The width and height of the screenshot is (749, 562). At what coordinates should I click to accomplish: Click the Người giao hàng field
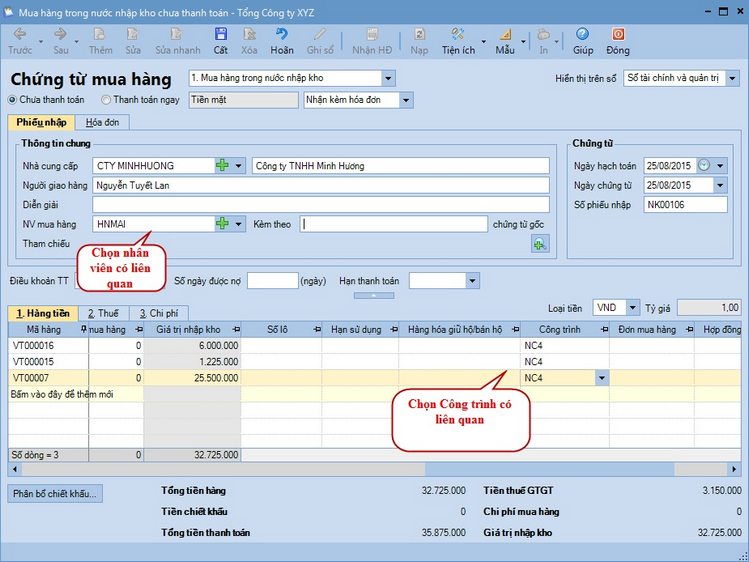pos(321,185)
